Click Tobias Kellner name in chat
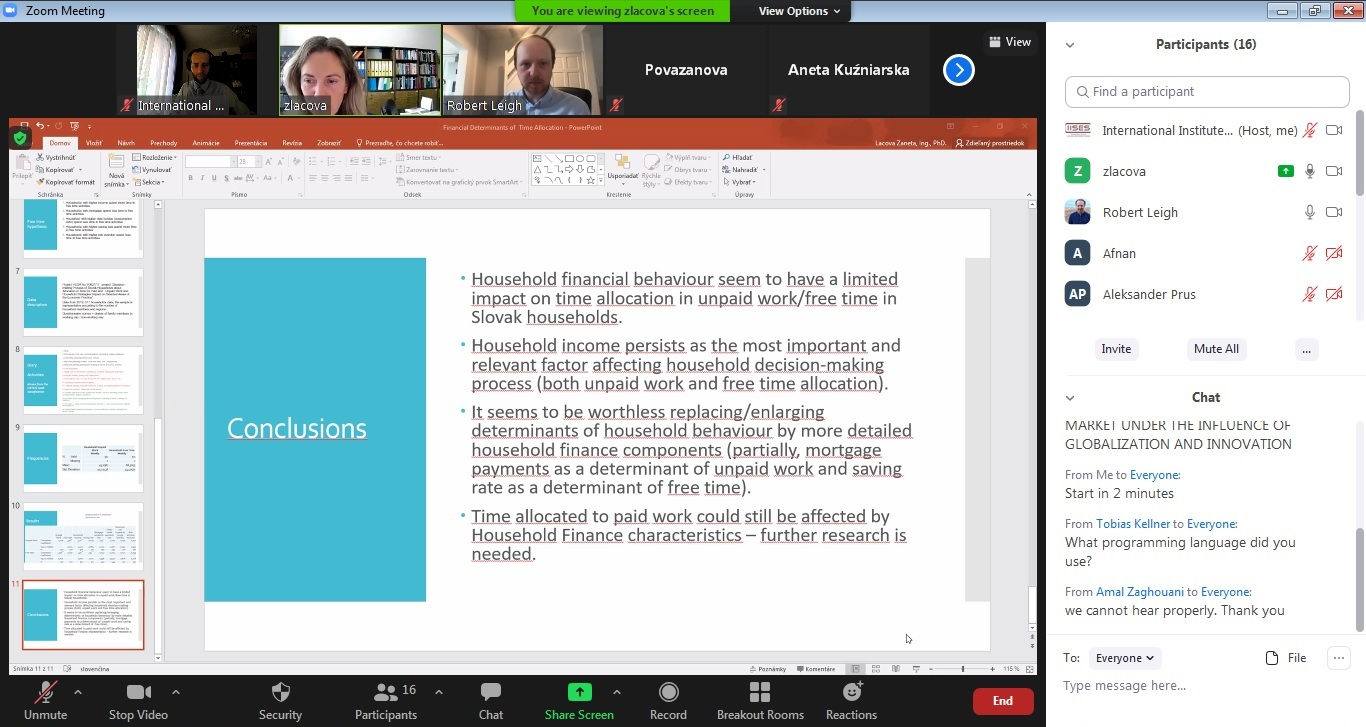 [x=1133, y=524]
